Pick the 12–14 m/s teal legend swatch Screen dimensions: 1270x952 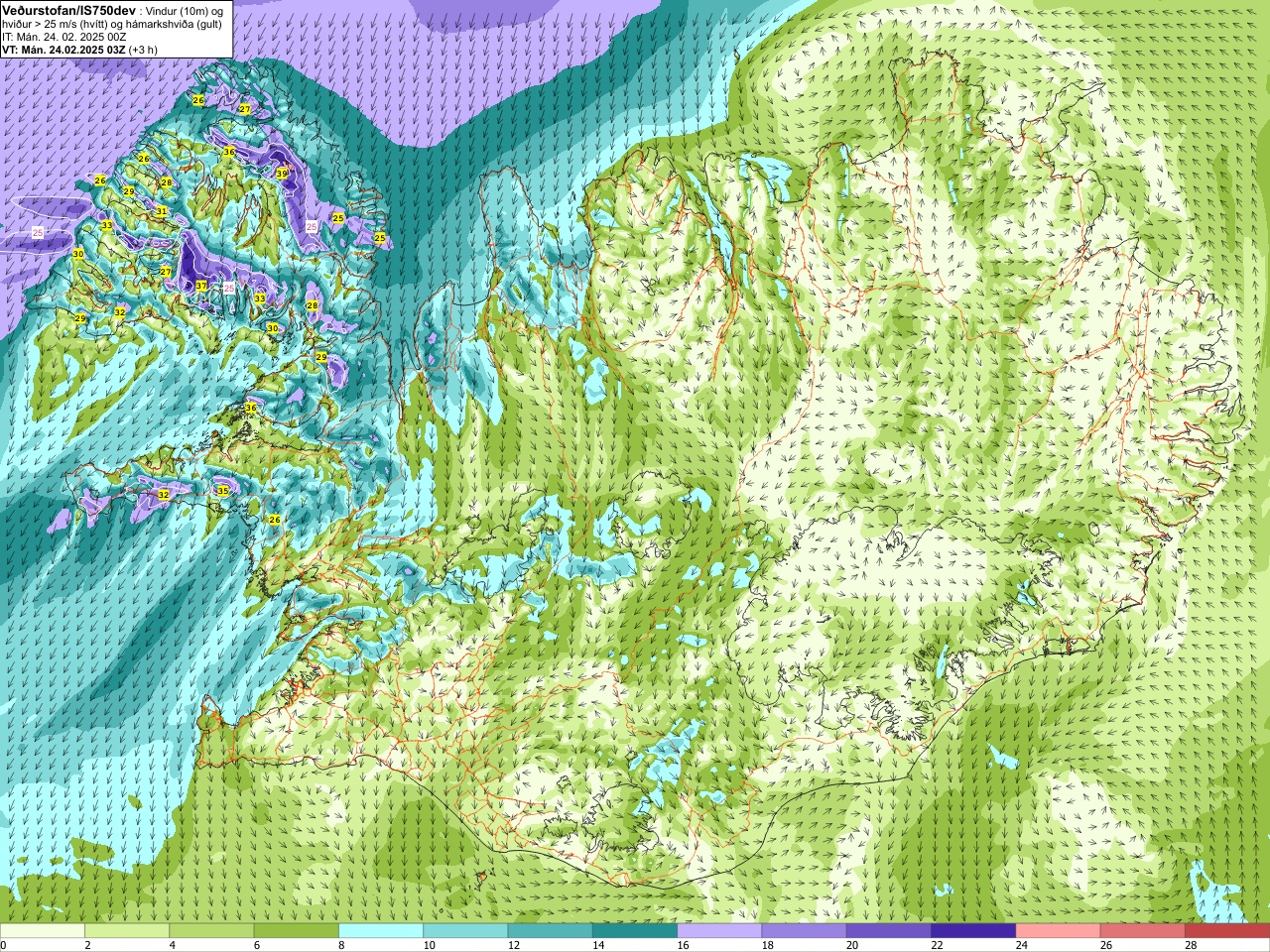coord(550,931)
